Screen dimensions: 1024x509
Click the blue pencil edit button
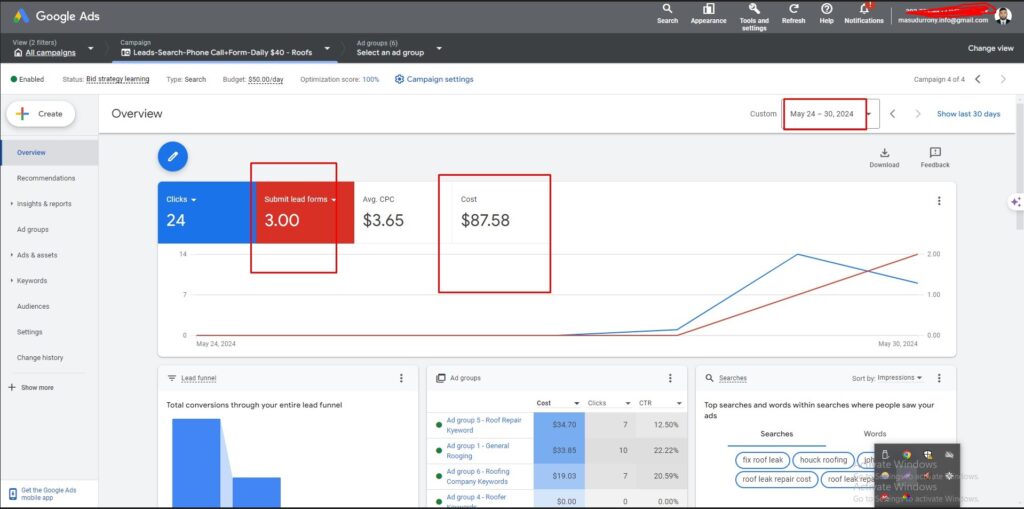tap(173, 156)
